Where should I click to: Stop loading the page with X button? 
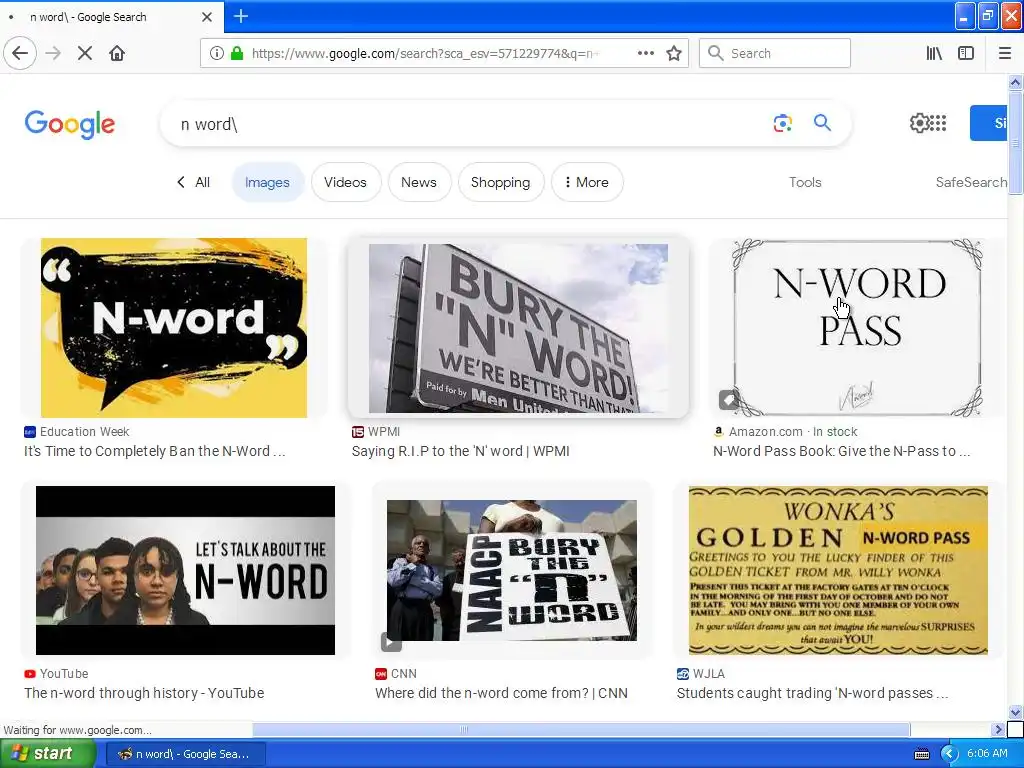[x=85, y=53]
